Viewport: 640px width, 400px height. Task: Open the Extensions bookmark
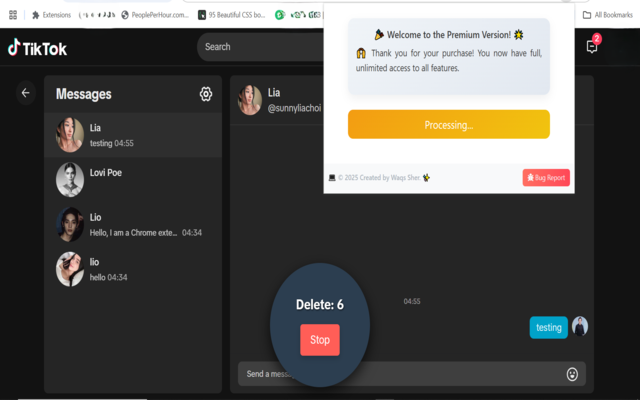tap(51, 15)
